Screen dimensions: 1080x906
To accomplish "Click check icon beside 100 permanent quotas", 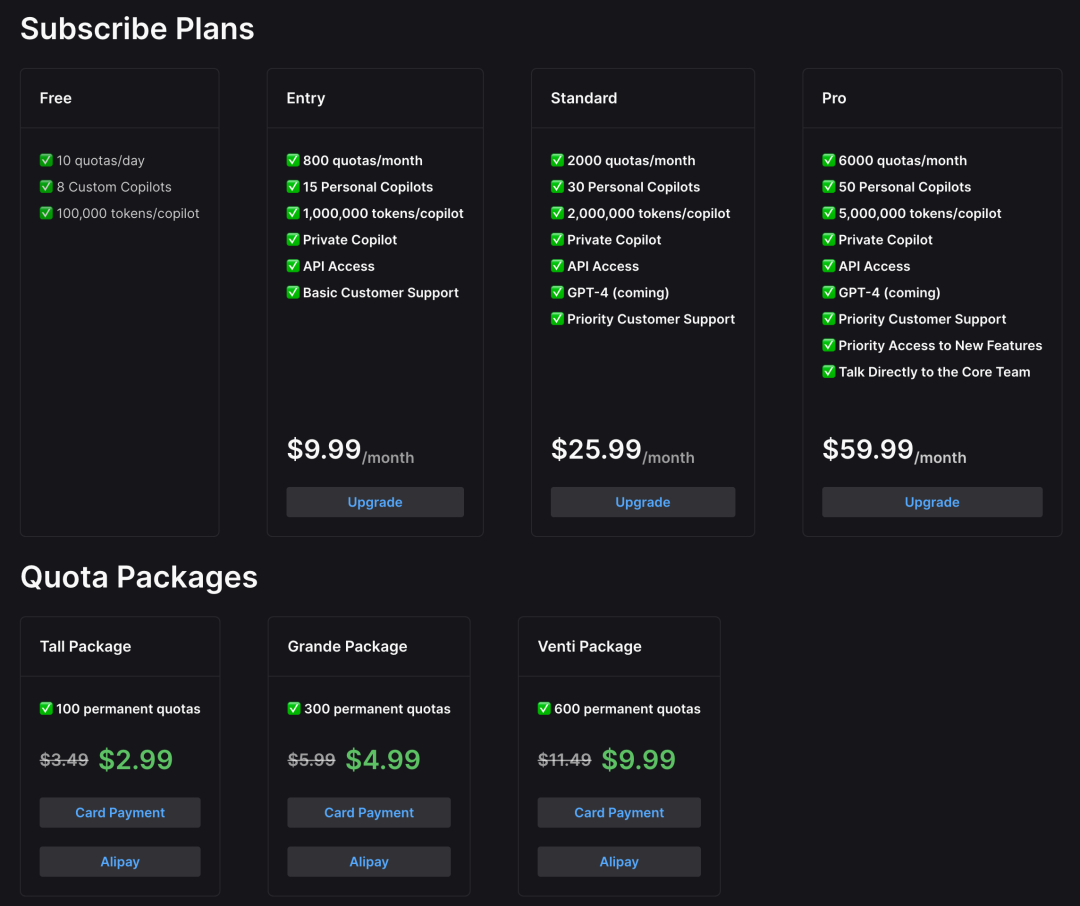I will (46, 709).
